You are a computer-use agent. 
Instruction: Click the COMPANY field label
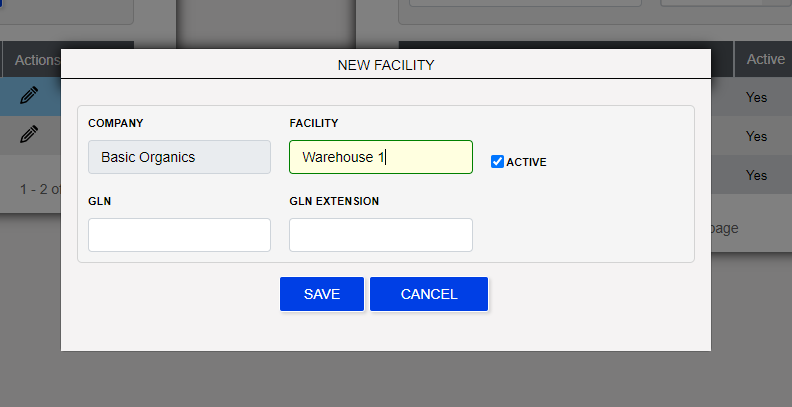tap(115, 123)
